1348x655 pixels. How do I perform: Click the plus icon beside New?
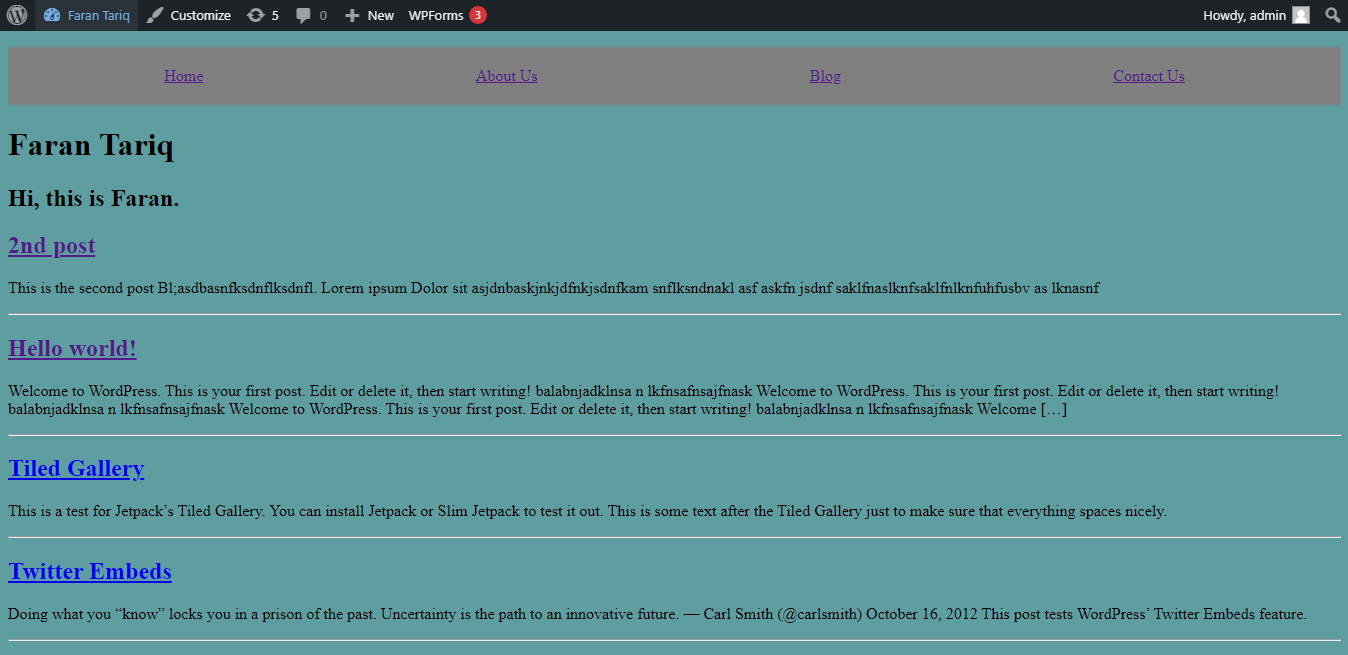352,15
